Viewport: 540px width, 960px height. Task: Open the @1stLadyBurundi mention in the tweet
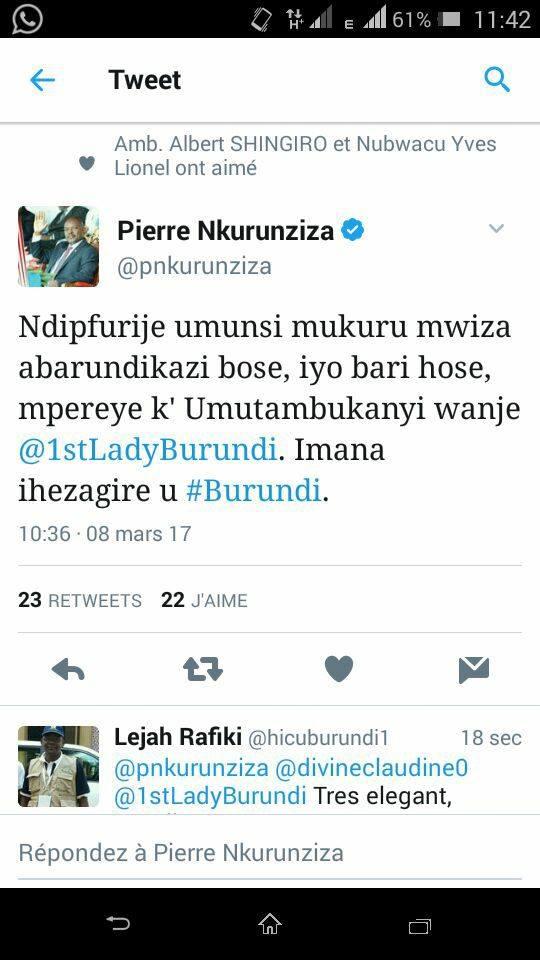[148, 450]
